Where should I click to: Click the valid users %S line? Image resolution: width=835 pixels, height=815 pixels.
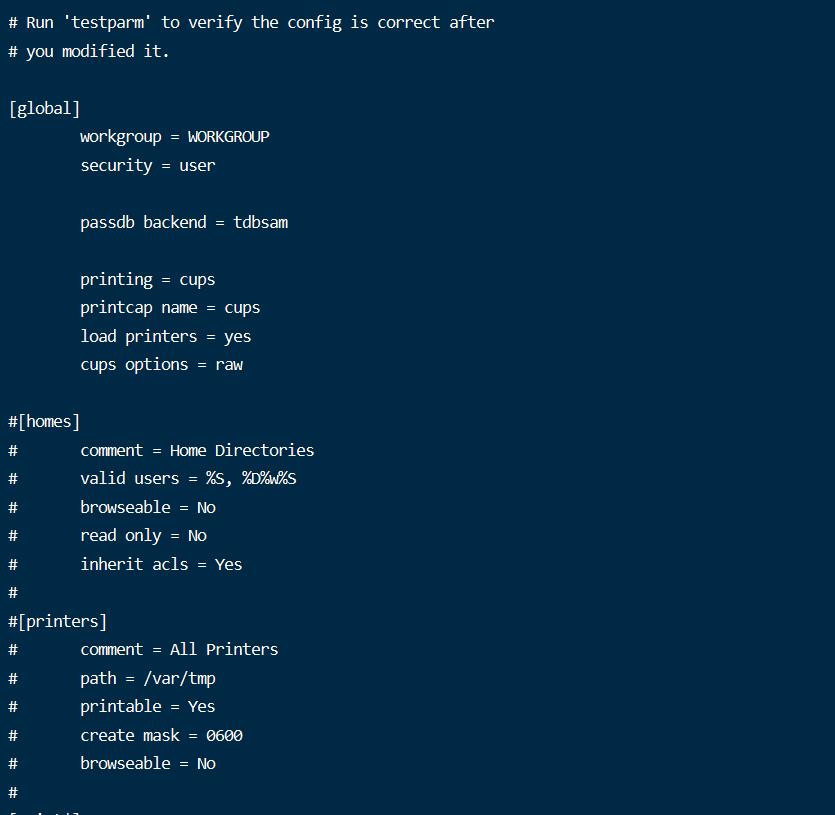pyautogui.click(x=188, y=478)
